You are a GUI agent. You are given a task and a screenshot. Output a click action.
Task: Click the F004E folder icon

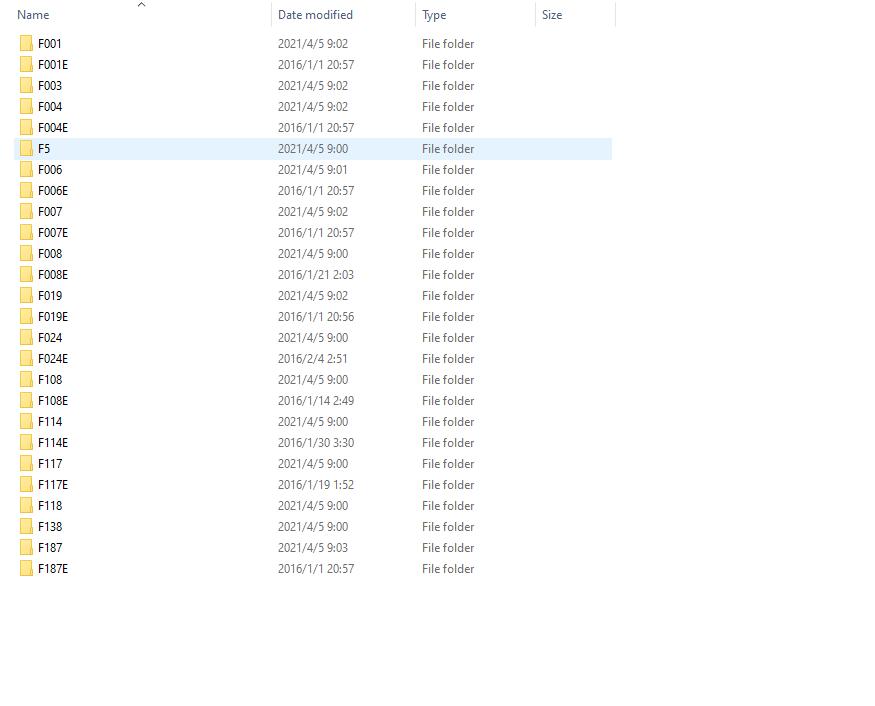[x=26, y=128]
